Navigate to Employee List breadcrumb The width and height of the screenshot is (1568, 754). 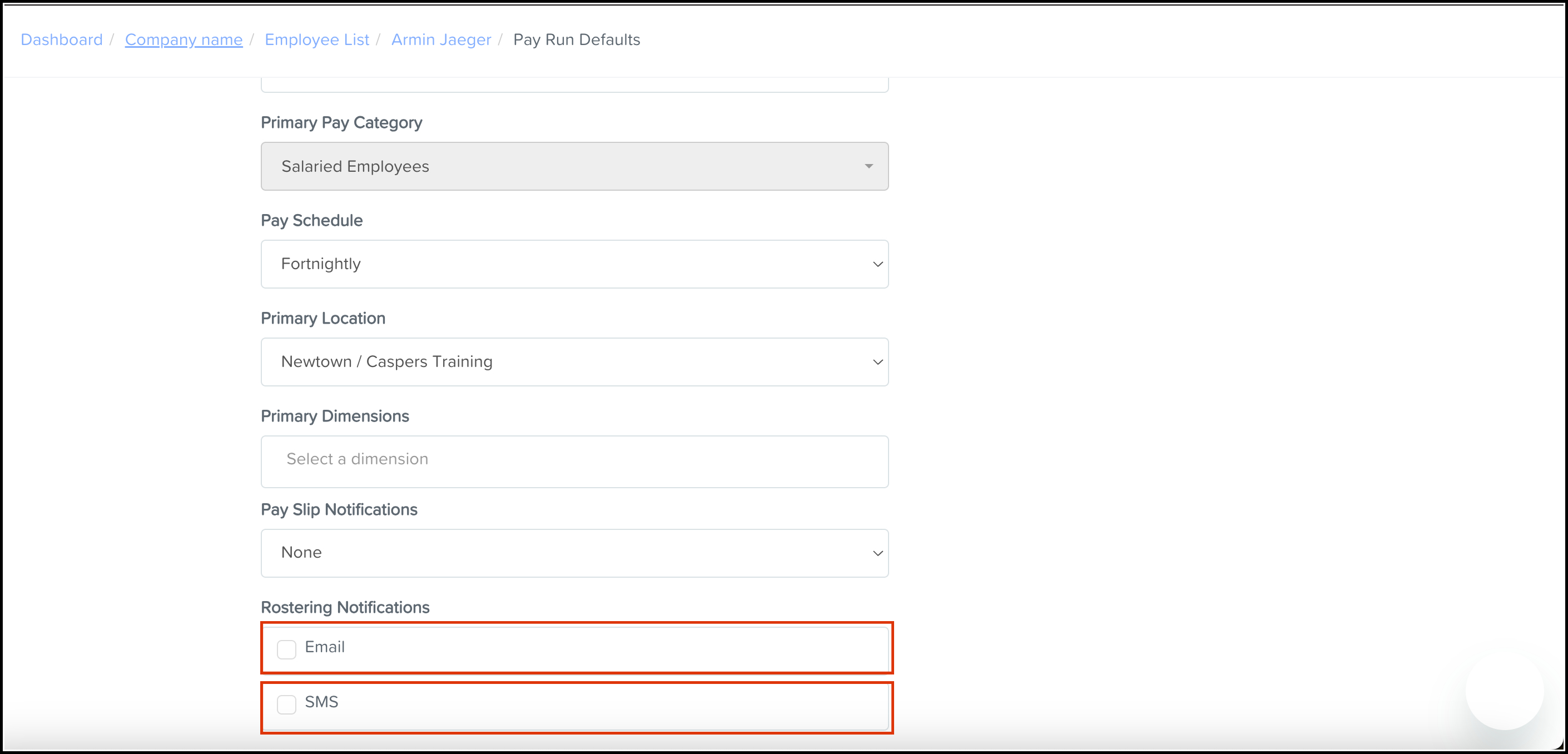tap(316, 39)
